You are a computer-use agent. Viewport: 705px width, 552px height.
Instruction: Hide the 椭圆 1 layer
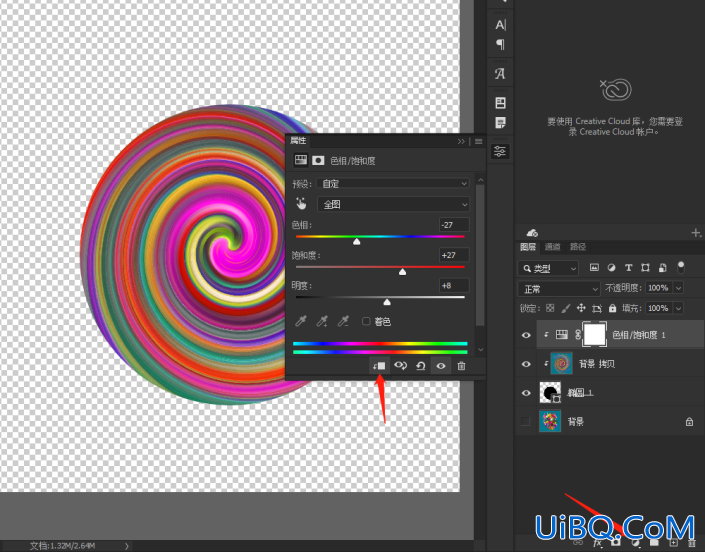pos(526,392)
